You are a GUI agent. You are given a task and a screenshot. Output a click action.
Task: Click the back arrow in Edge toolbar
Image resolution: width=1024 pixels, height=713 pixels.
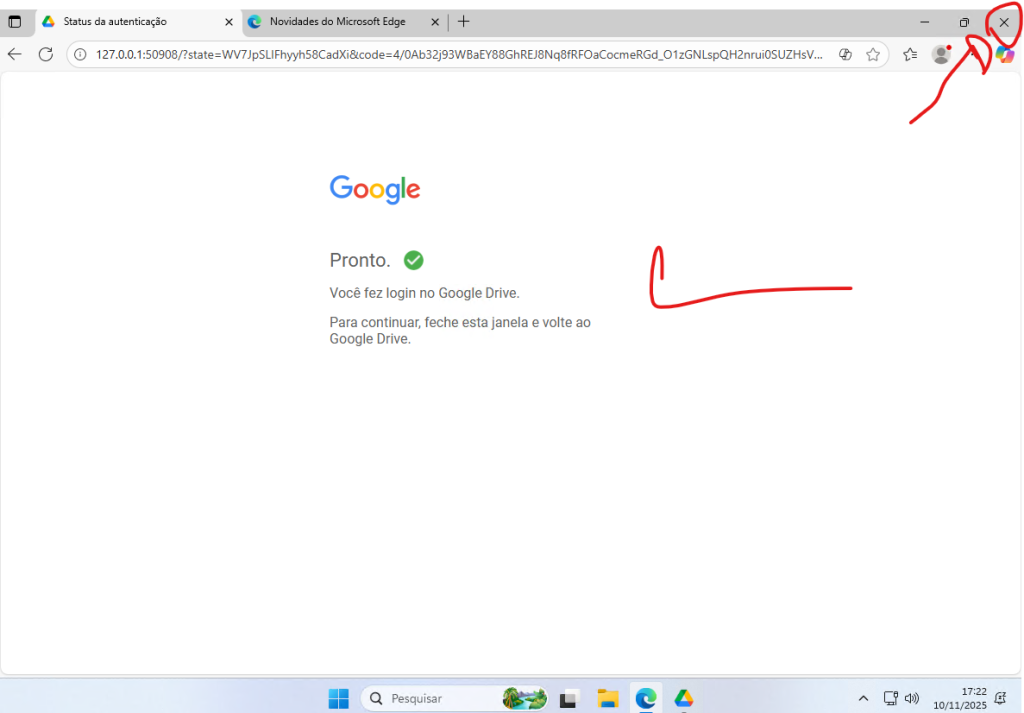[x=14, y=54]
